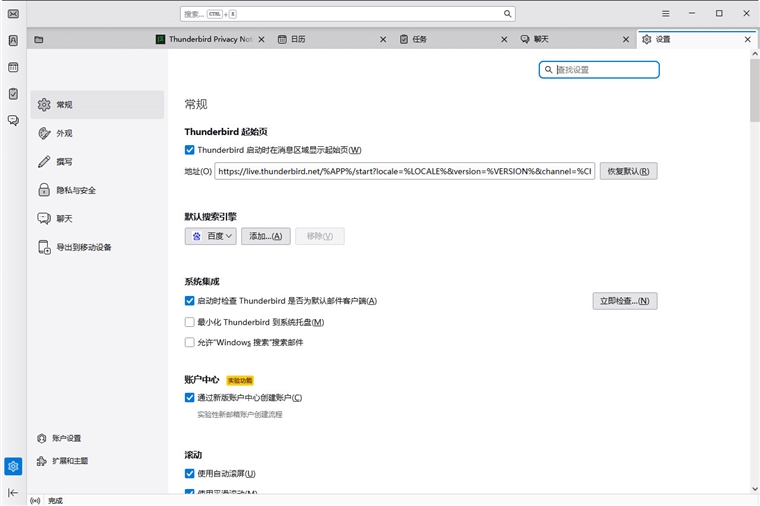Open the Address Book space icon
The image size is (760, 506).
[x=13, y=40]
